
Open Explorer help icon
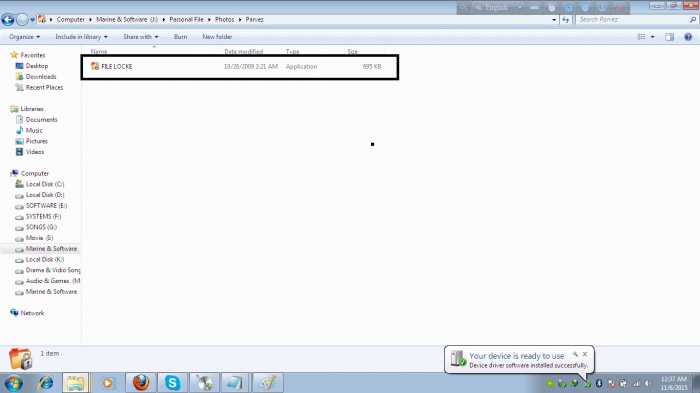(x=688, y=37)
